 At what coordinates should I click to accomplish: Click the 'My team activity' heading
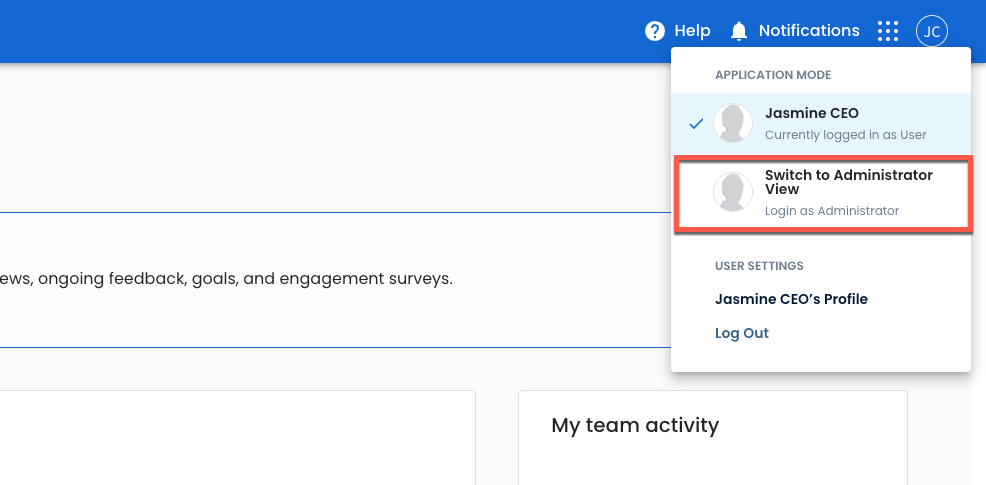pos(634,425)
